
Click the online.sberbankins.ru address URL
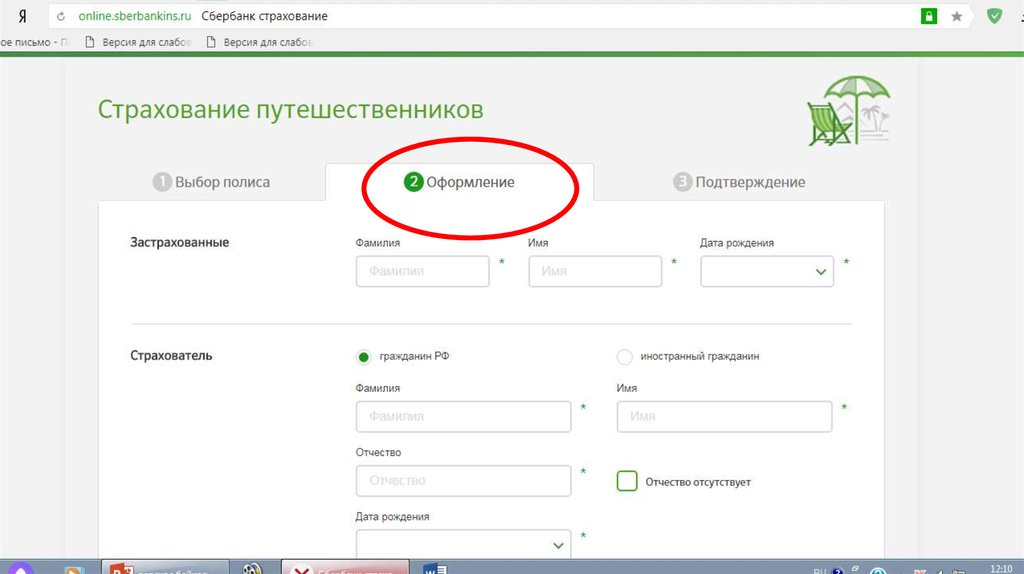pos(134,17)
